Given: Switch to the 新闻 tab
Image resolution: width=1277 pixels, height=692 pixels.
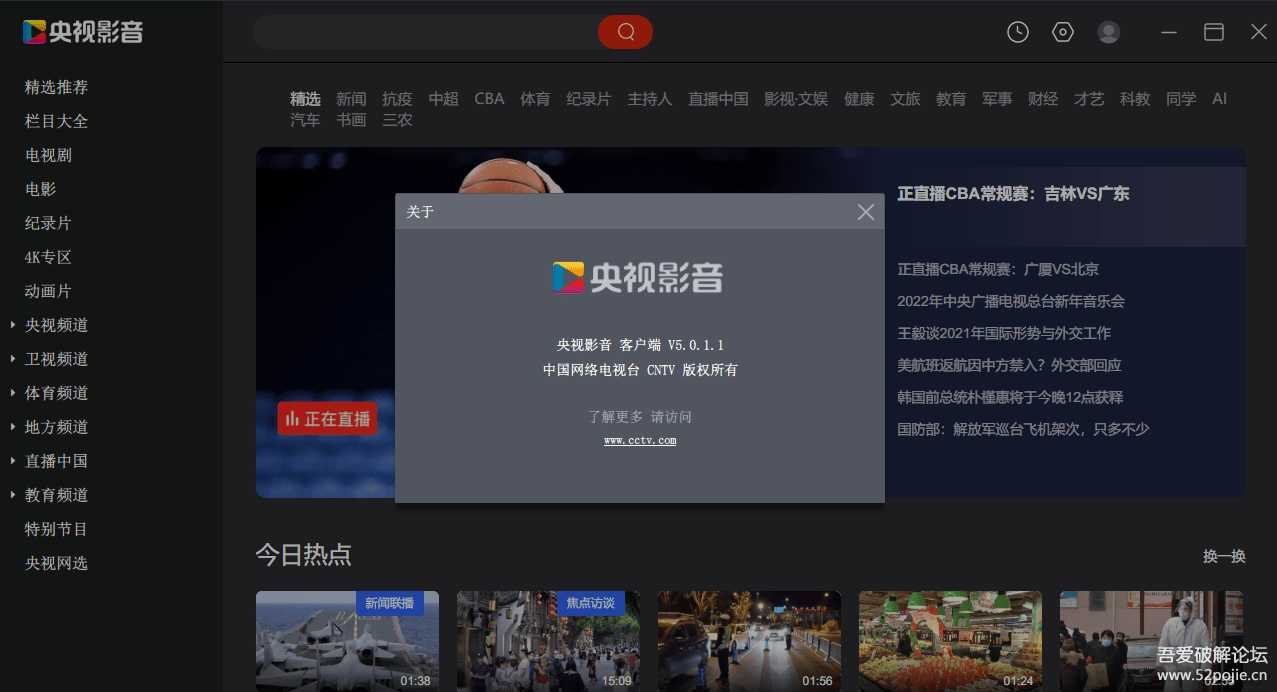Looking at the screenshot, I should pos(351,99).
